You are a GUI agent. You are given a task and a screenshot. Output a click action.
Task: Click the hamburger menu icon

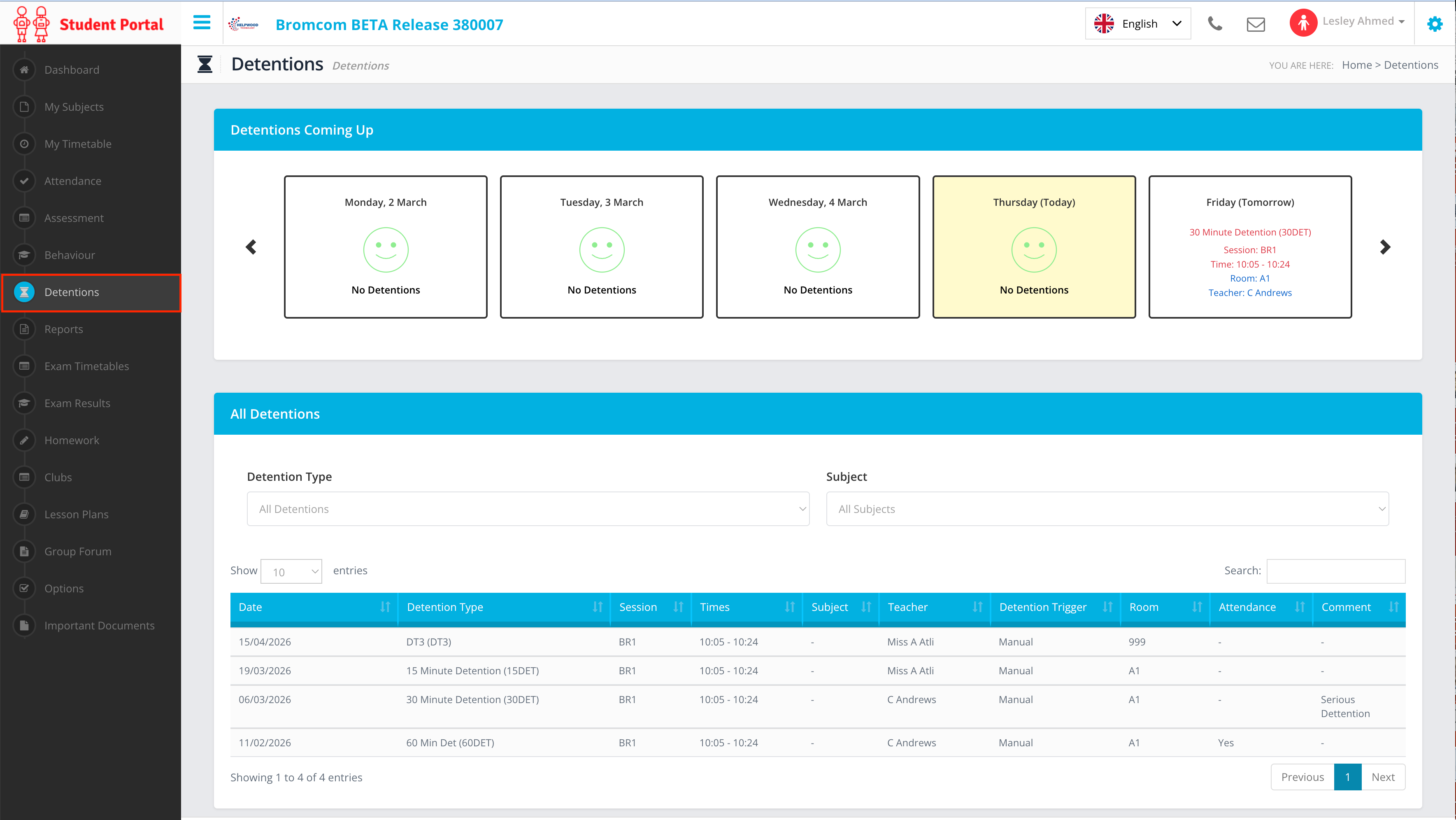point(202,23)
